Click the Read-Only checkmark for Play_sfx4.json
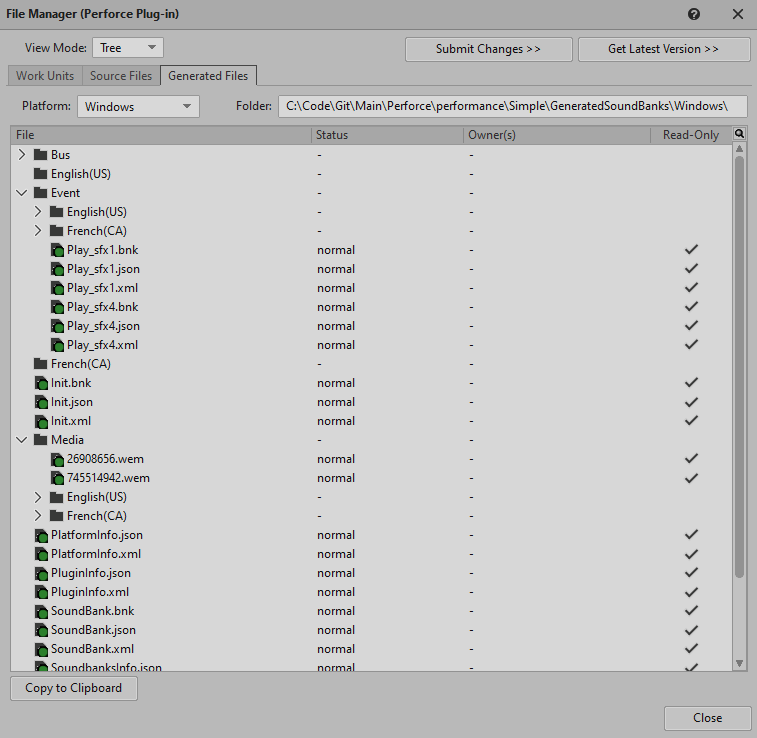The height and width of the screenshot is (738, 757). click(x=690, y=326)
